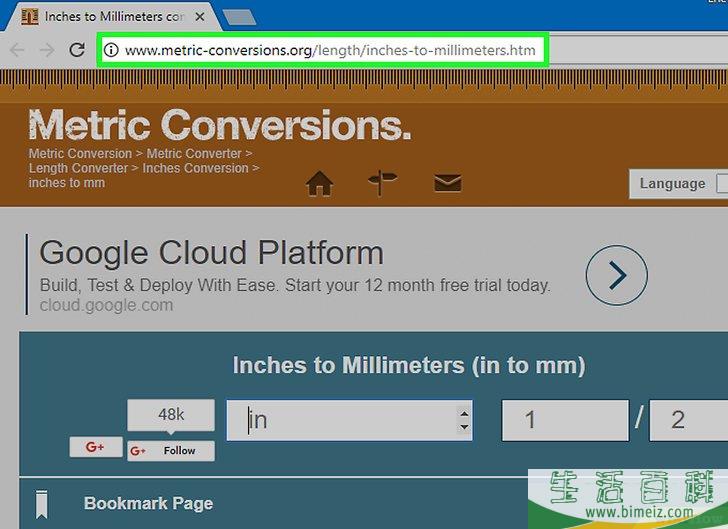
Task: Click the Bookmark Page link
Action: pos(149,503)
